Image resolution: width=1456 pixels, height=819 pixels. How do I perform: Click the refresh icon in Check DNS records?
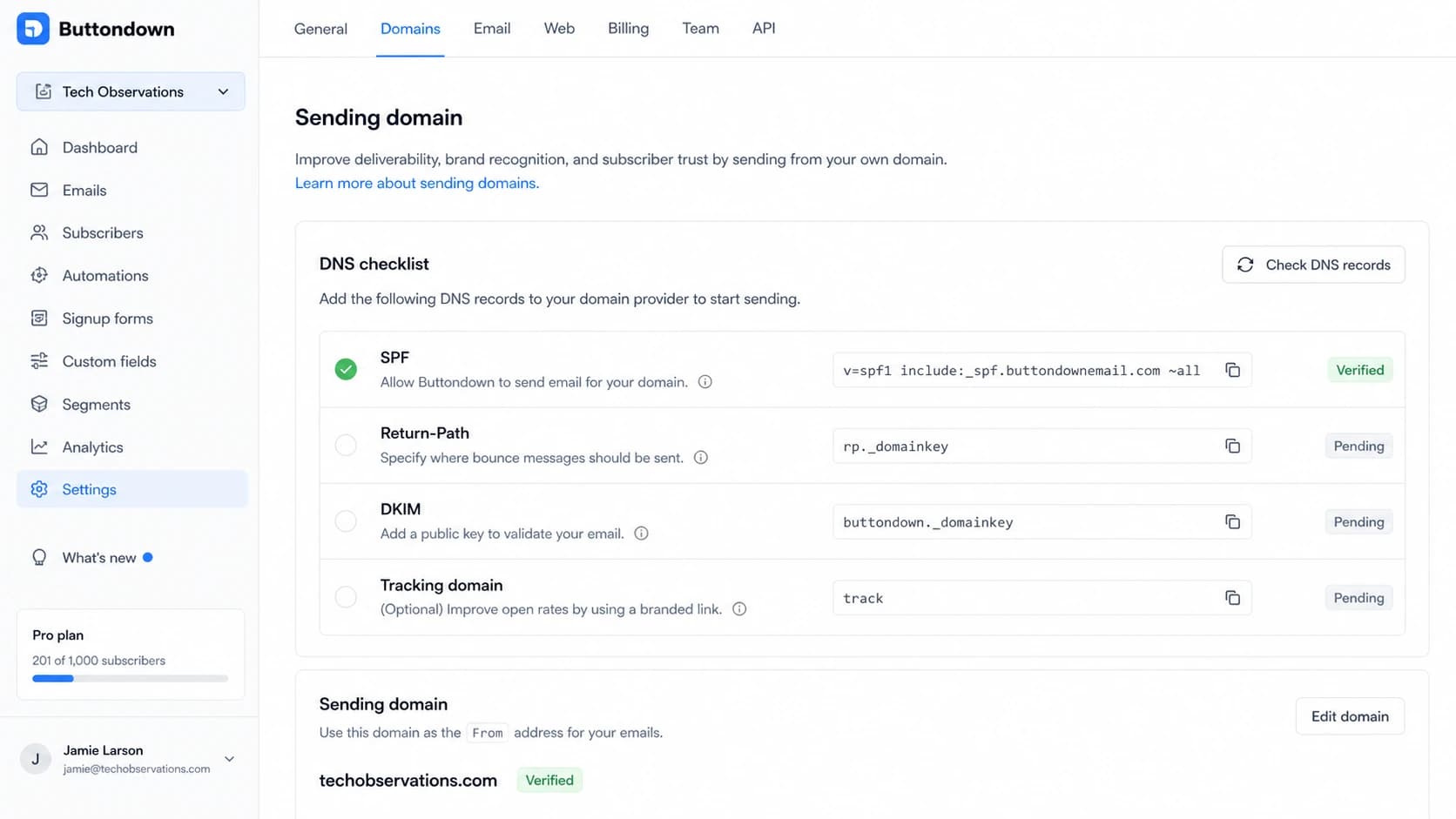[1245, 265]
